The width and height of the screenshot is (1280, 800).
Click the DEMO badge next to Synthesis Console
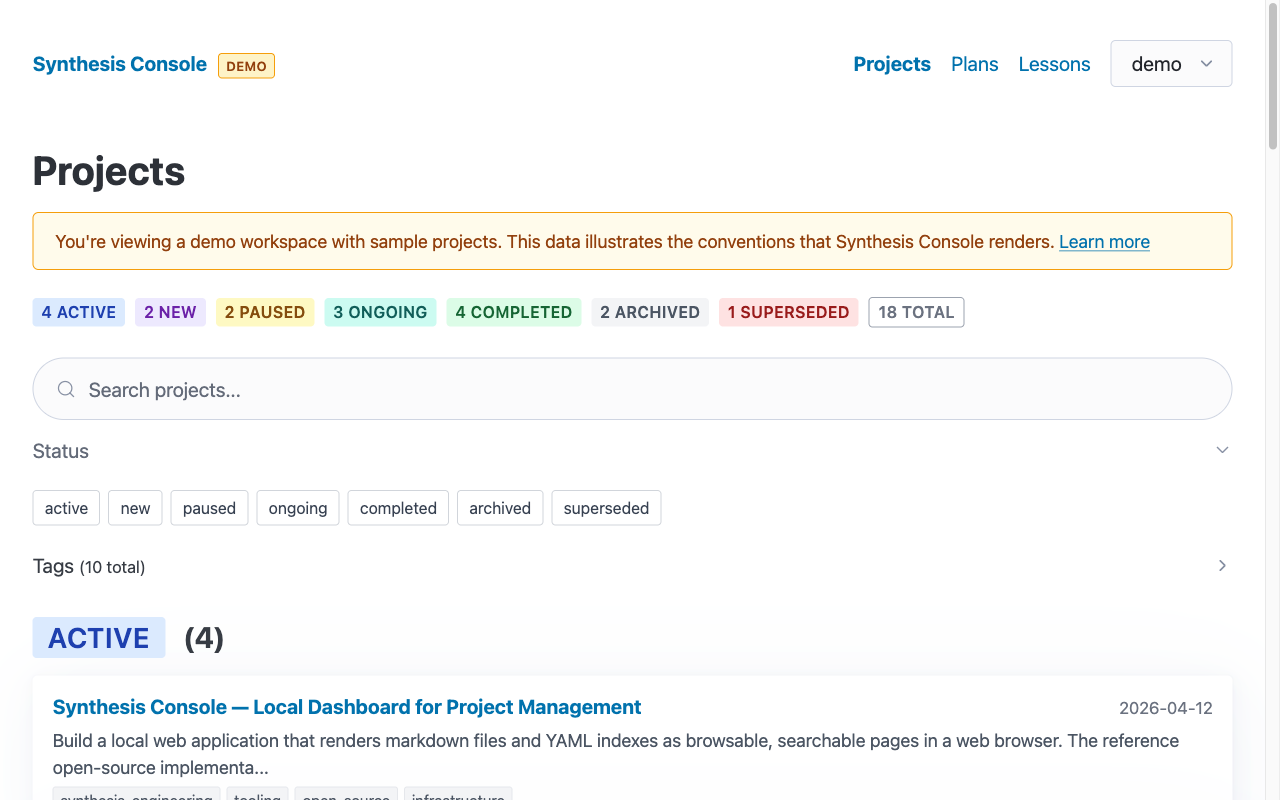[246, 65]
